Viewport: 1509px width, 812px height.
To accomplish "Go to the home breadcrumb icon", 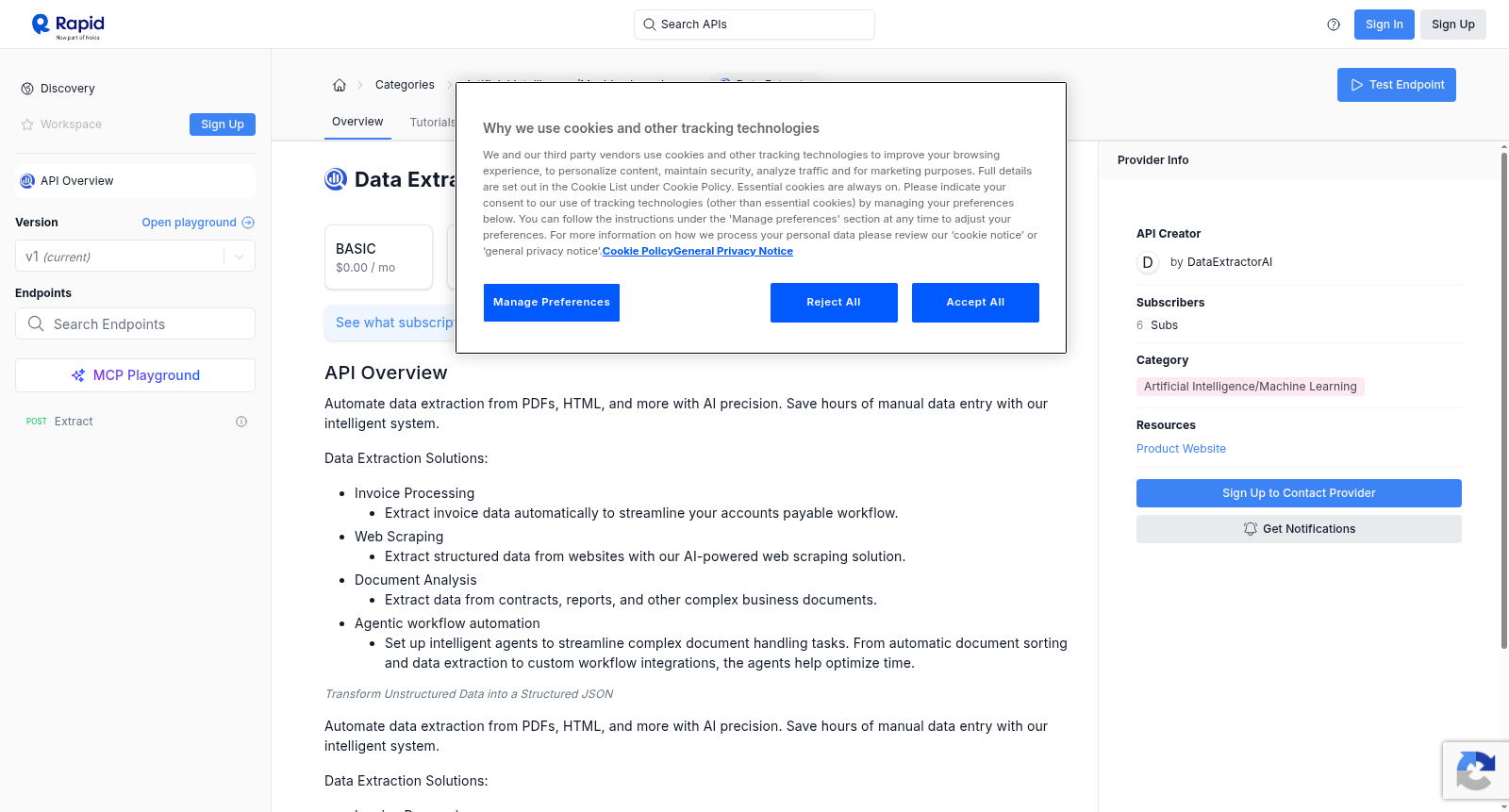I will click(340, 85).
